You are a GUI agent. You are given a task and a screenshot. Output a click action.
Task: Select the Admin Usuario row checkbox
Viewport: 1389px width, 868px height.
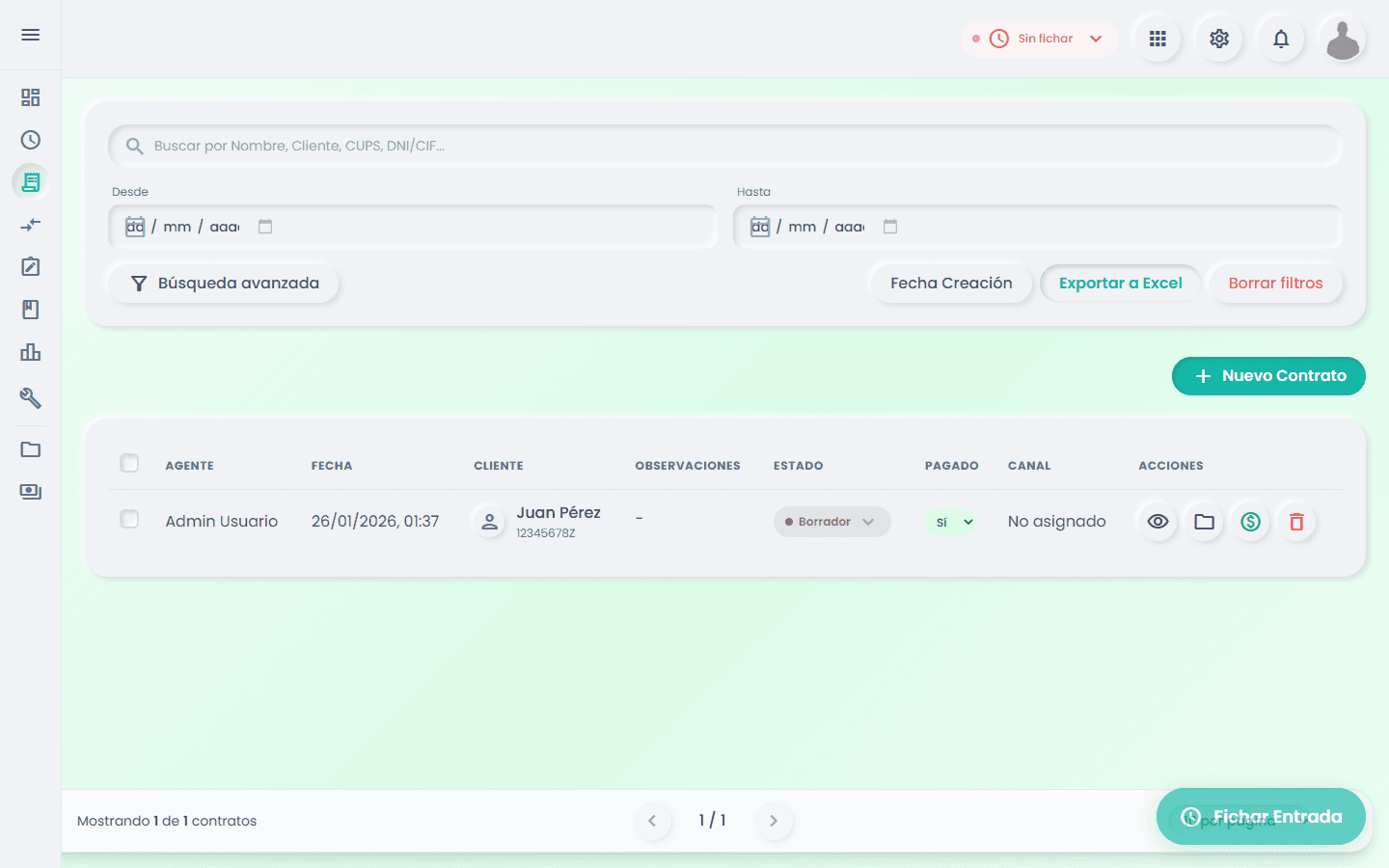pyautogui.click(x=129, y=520)
